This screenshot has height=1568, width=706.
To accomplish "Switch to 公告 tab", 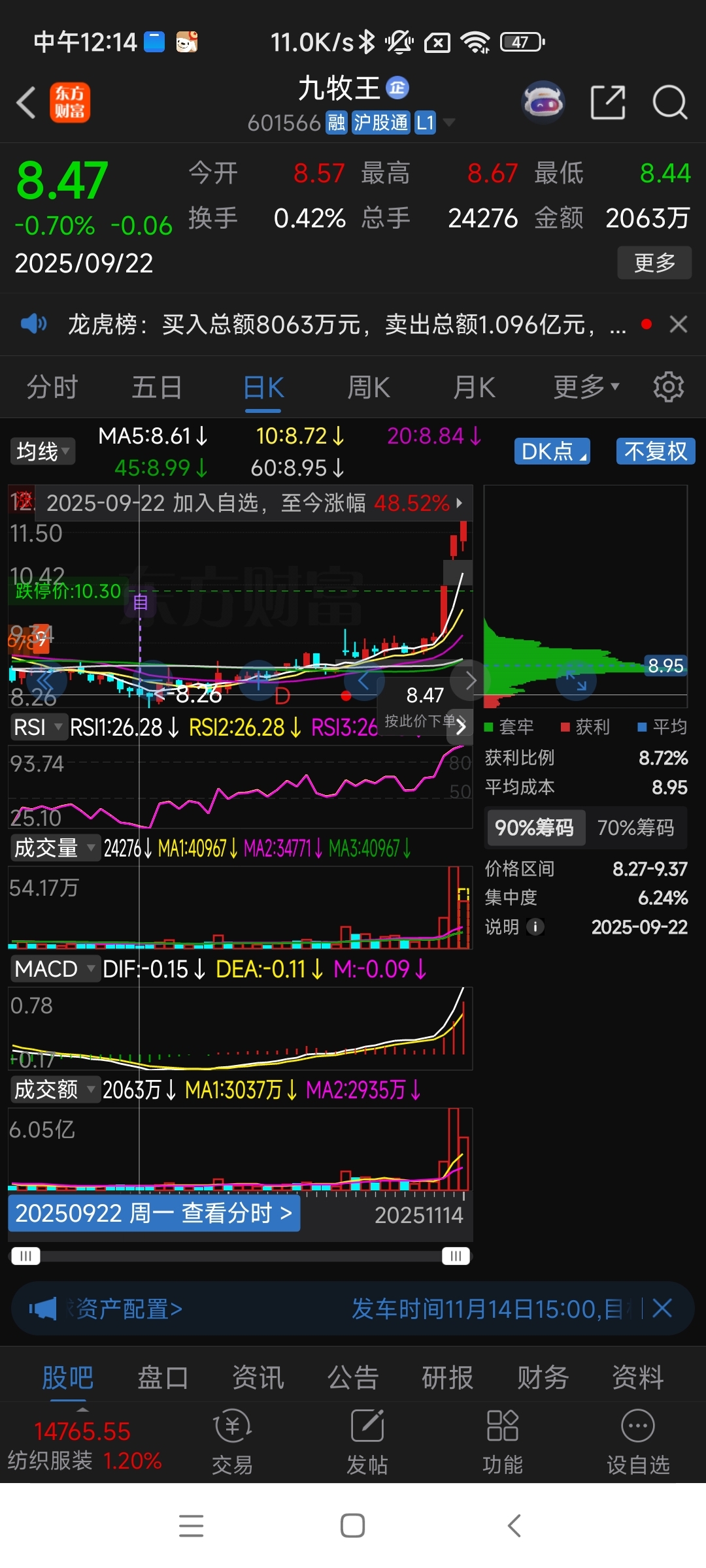I will pyautogui.click(x=353, y=1378).
